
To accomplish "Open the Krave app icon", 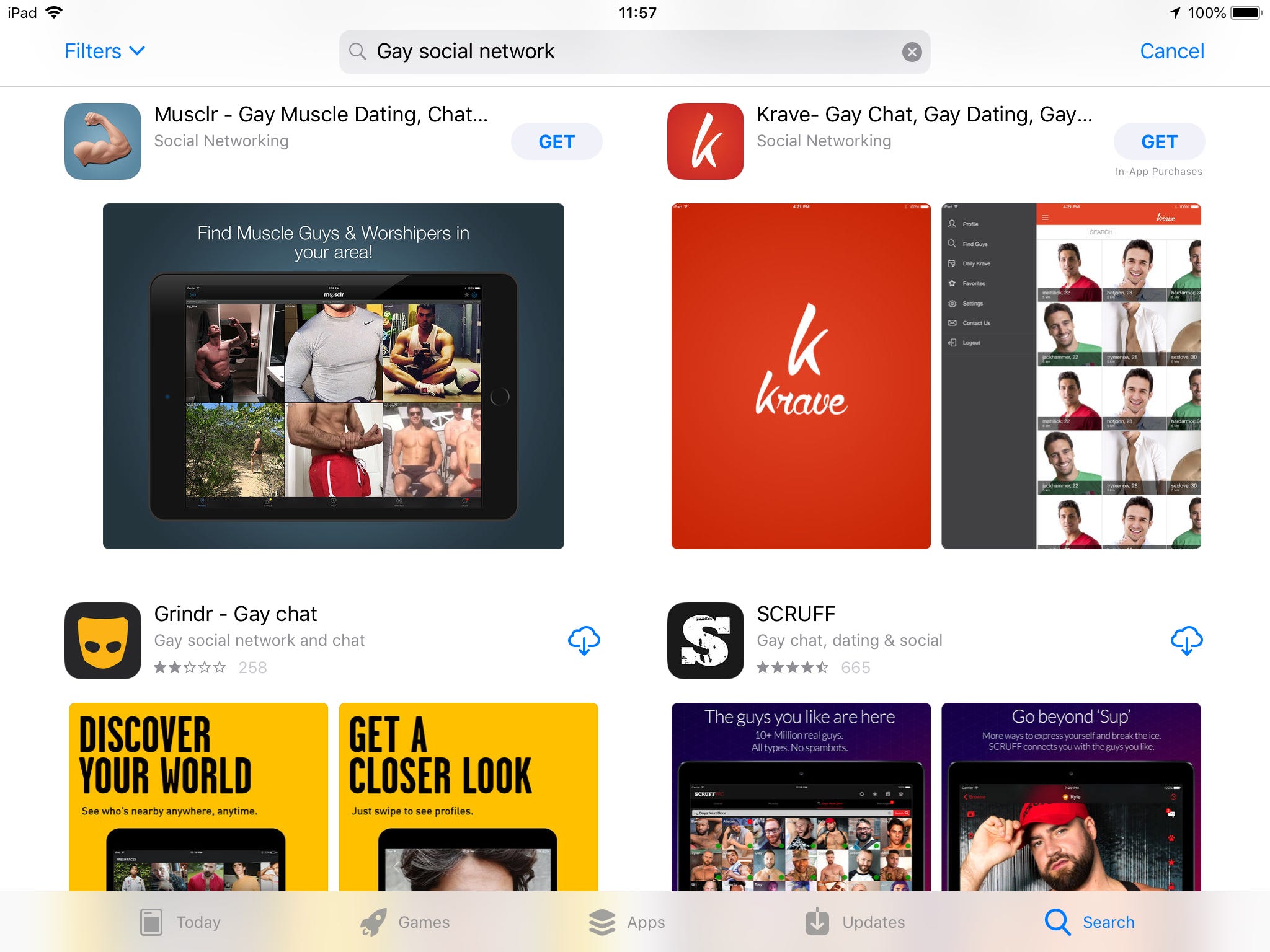I will [705, 141].
